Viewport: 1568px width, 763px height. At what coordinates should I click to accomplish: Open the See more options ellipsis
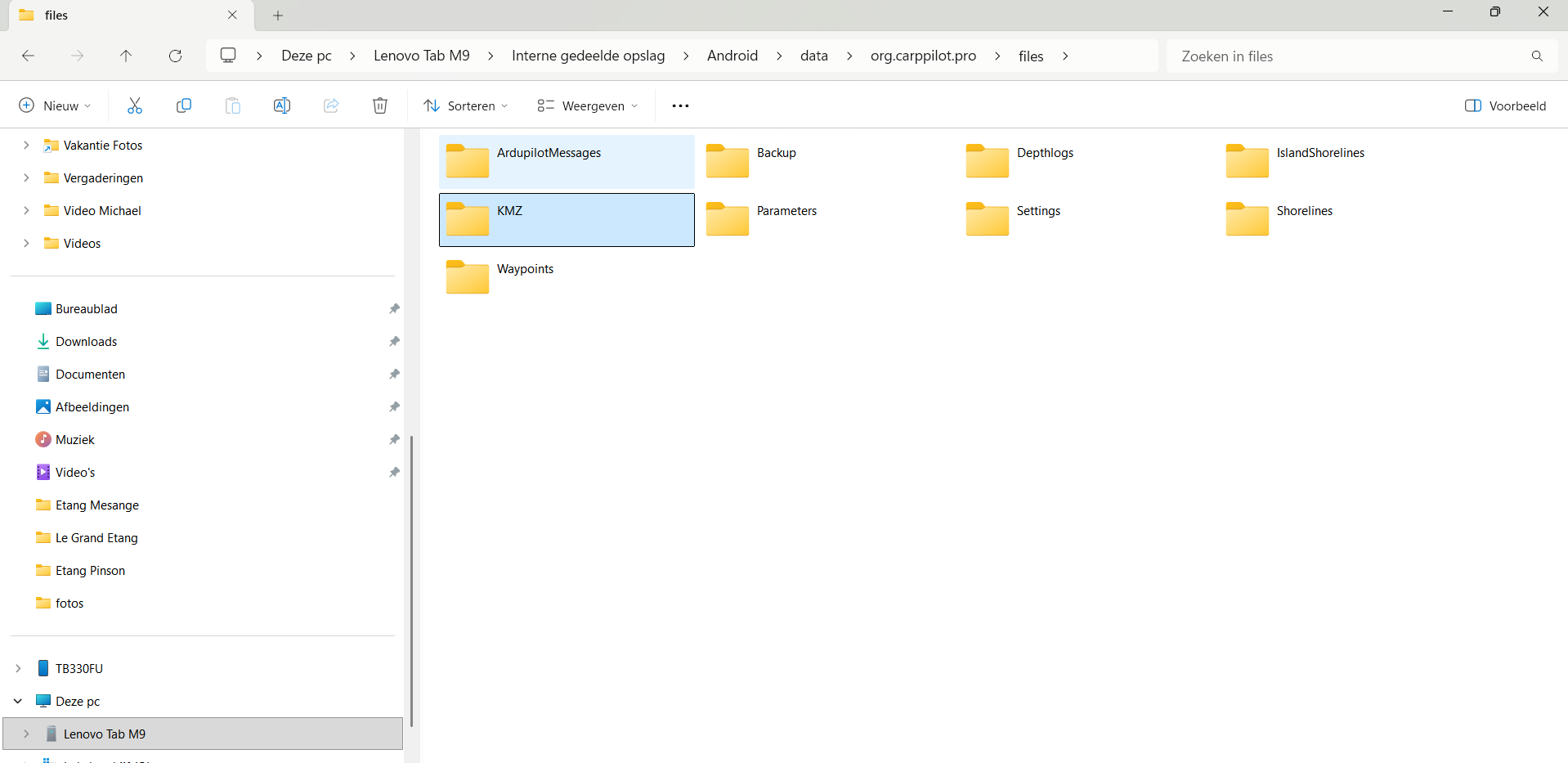(680, 105)
